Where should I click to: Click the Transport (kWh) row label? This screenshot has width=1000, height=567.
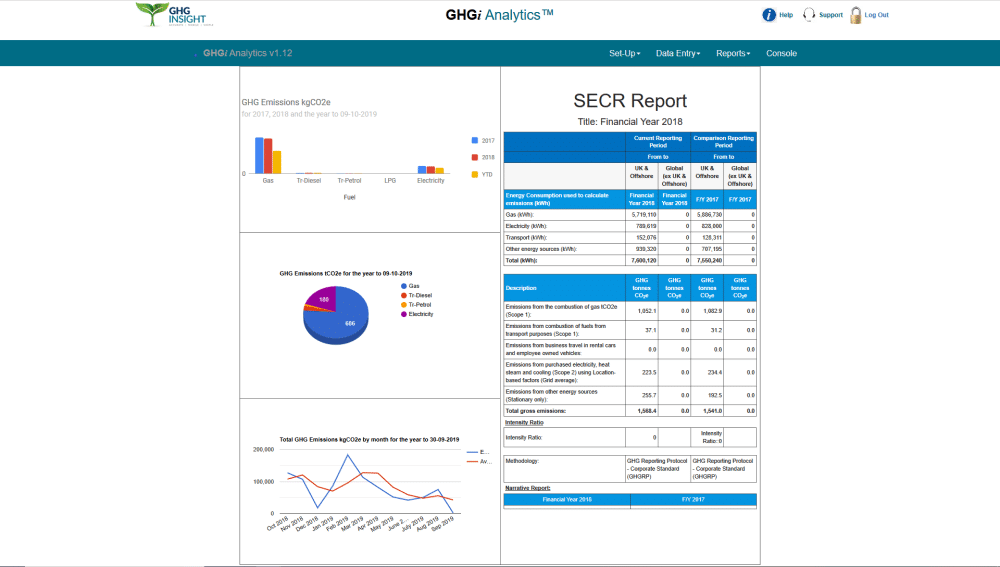click(x=527, y=237)
